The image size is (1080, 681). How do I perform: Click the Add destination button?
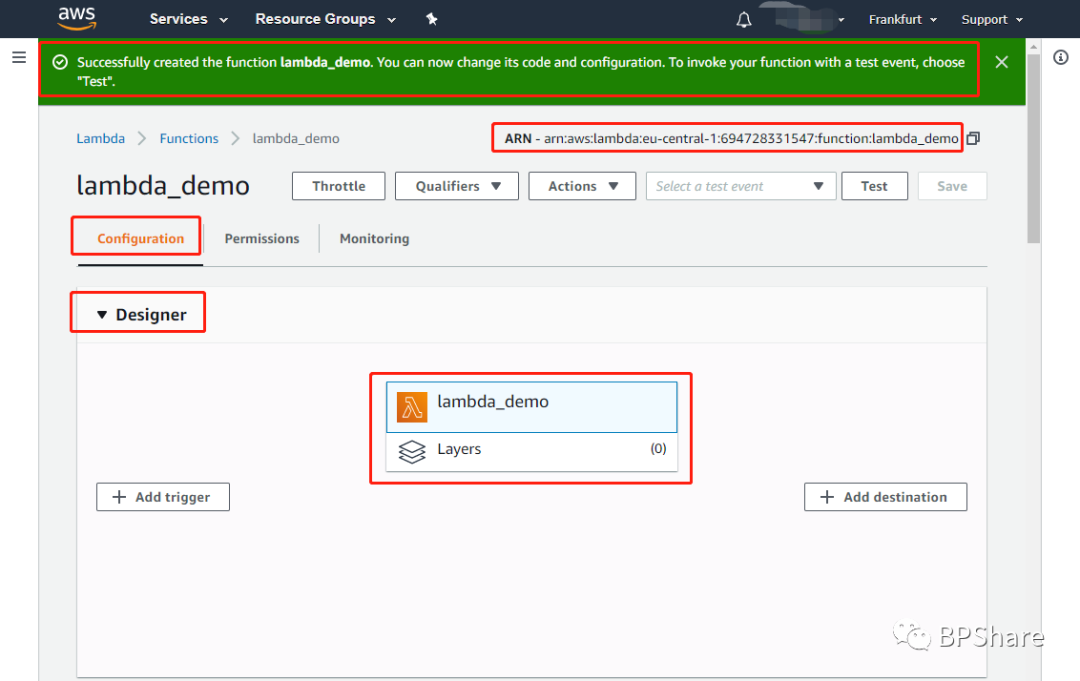885,497
